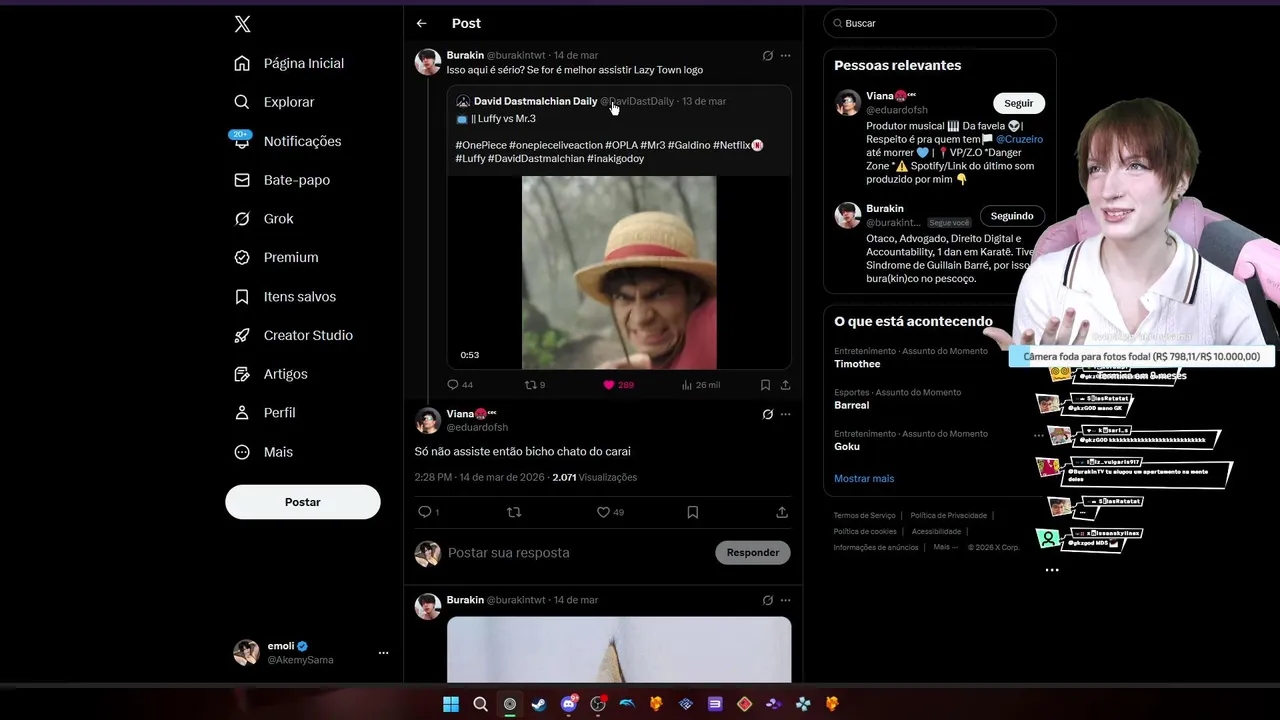Open David Dastmalchian Daily quoted profile
Screen dimensions: 1280x720
coord(535,101)
